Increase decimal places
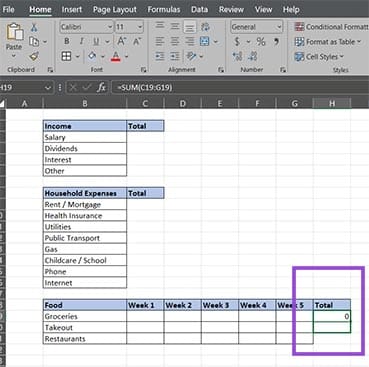 [238, 56]
